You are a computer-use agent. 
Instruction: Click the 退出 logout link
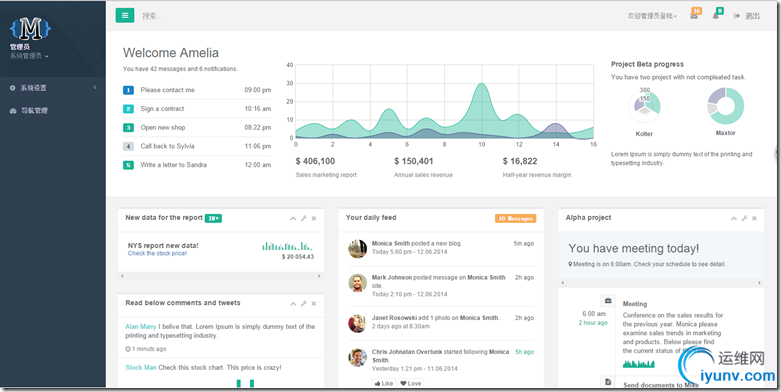click(752, 16)
